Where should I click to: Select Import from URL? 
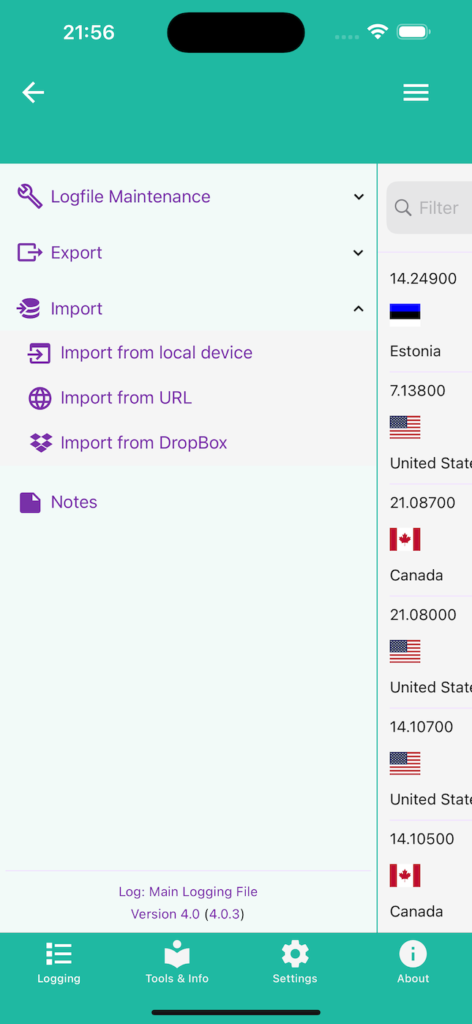pyautogui.click(x=127, y=398)
